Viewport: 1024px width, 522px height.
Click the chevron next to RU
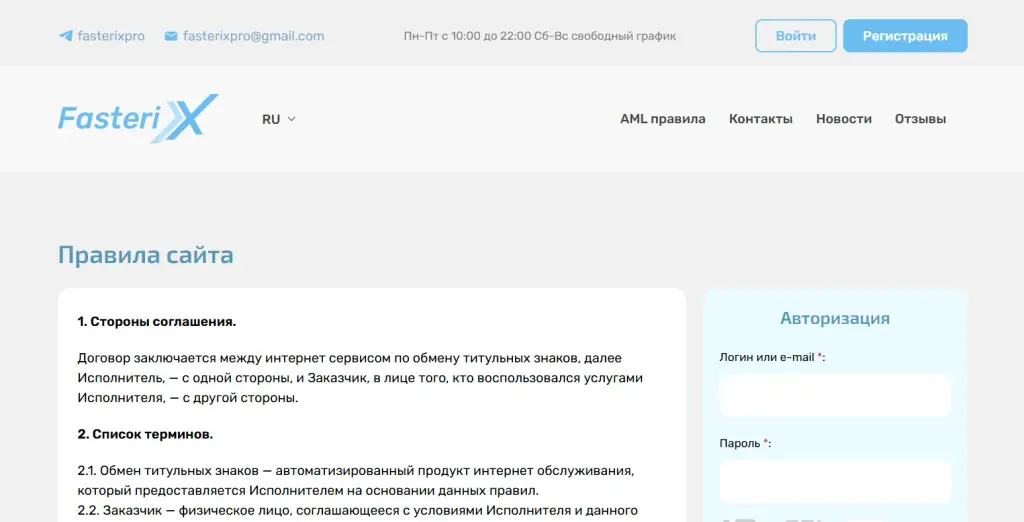291,119
